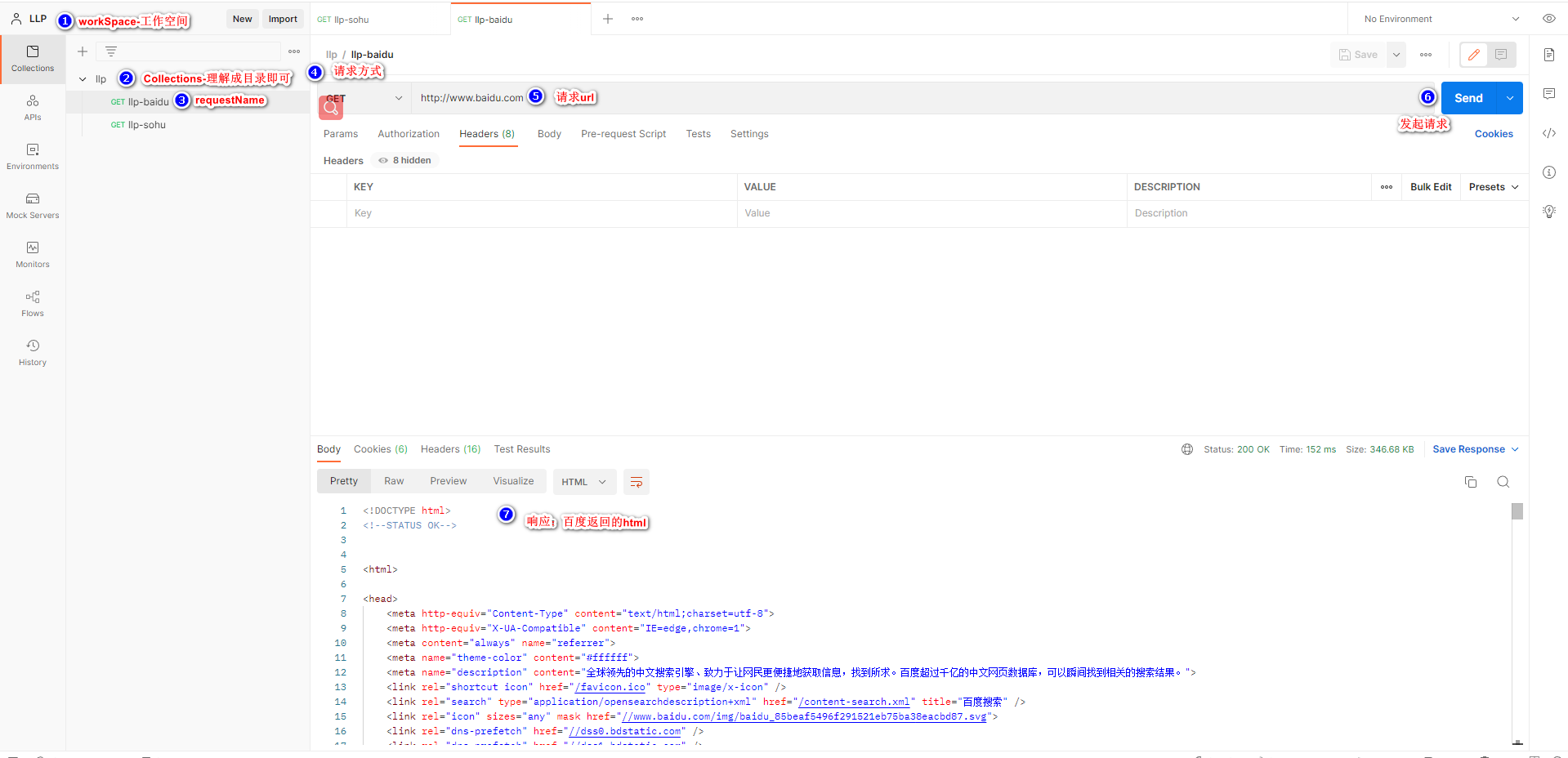
Task: Open the Monitors panel
Action: (x=33, y=255)
